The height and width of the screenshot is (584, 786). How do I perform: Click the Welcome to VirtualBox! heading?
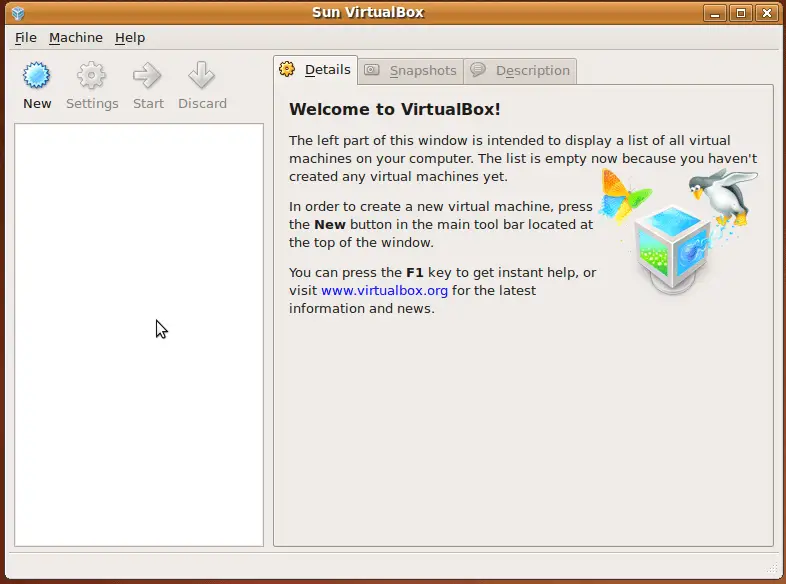tap(395, 109)
